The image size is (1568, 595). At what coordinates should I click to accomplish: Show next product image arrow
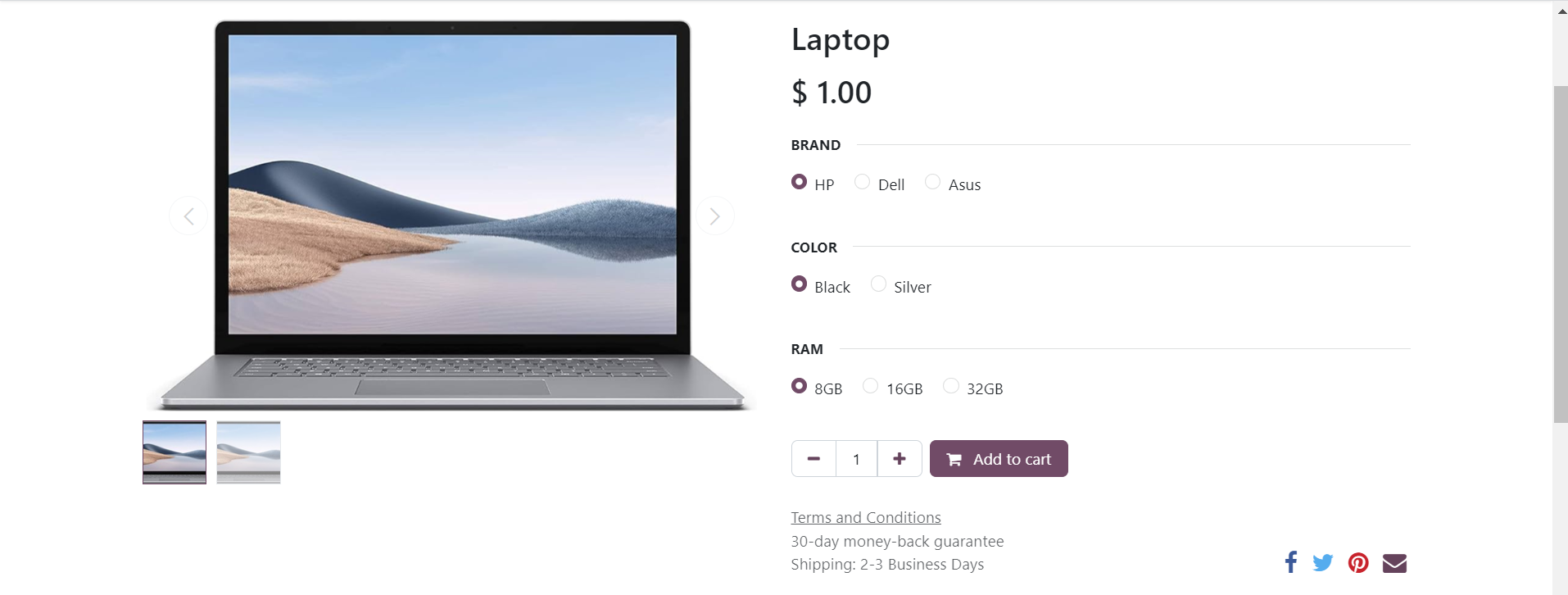pos(714,216)
